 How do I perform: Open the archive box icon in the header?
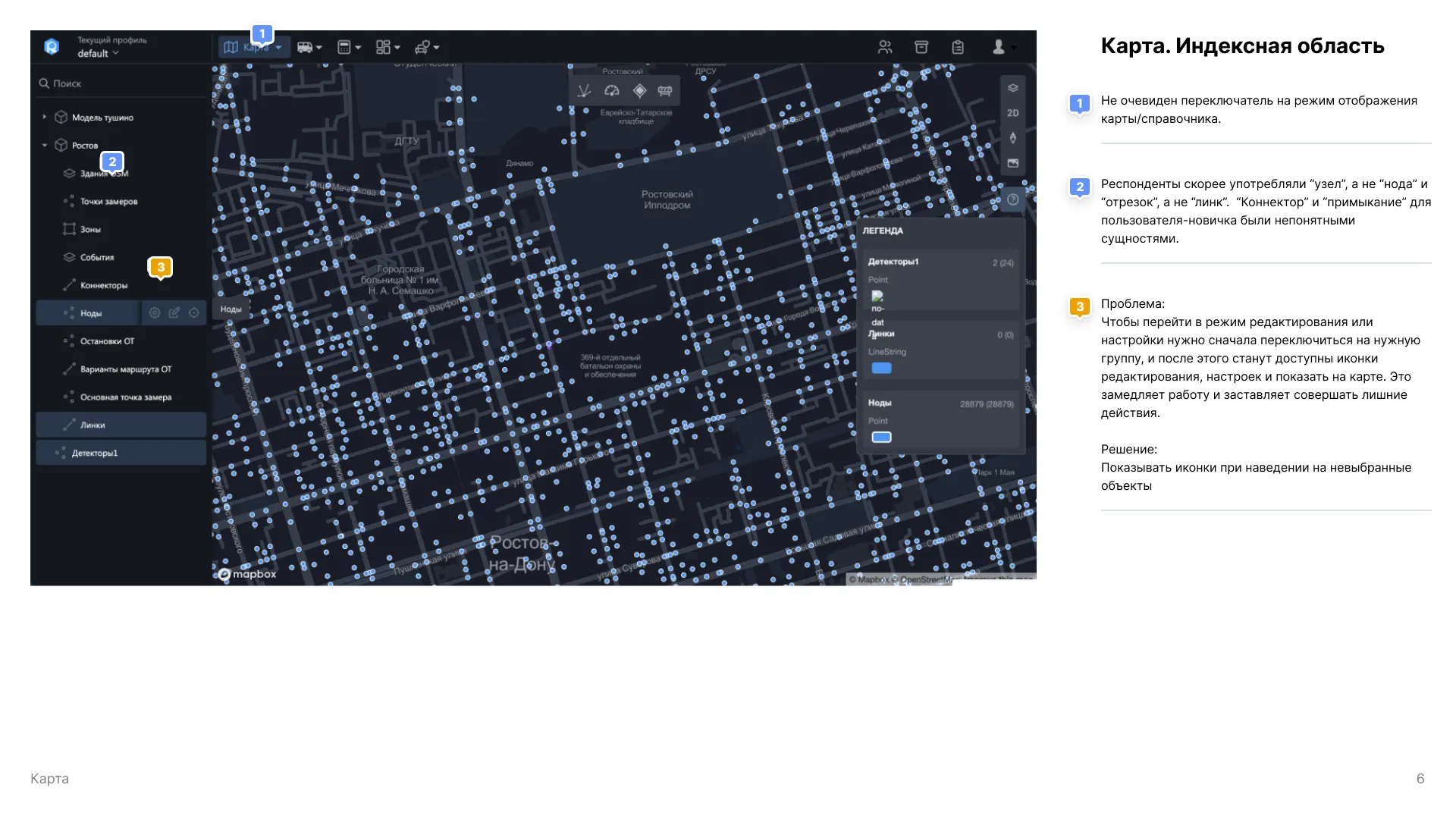click(x=921, y=47)
